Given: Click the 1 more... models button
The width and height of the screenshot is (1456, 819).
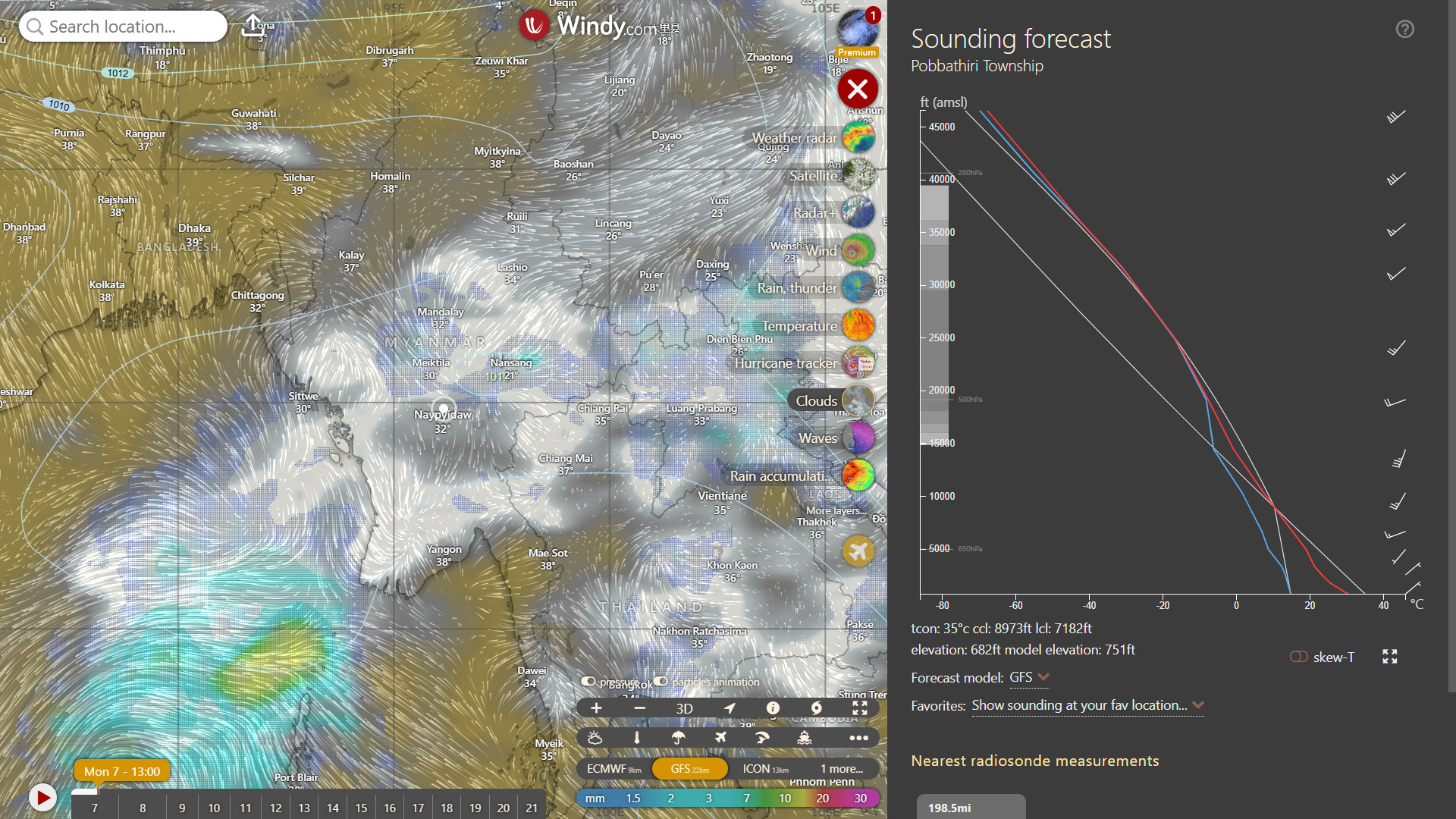Looking at the screenshot, I should [x=841, y=768].
